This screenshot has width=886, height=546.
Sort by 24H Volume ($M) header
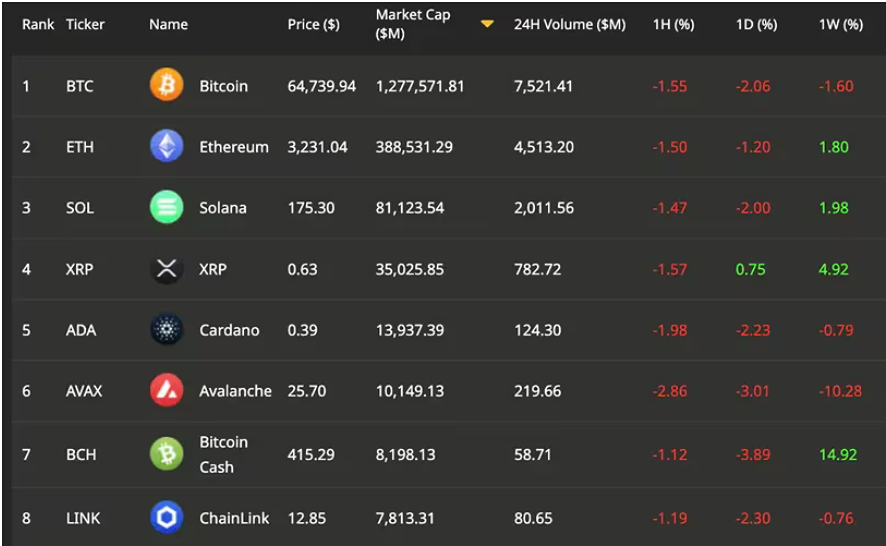point(569,24)
